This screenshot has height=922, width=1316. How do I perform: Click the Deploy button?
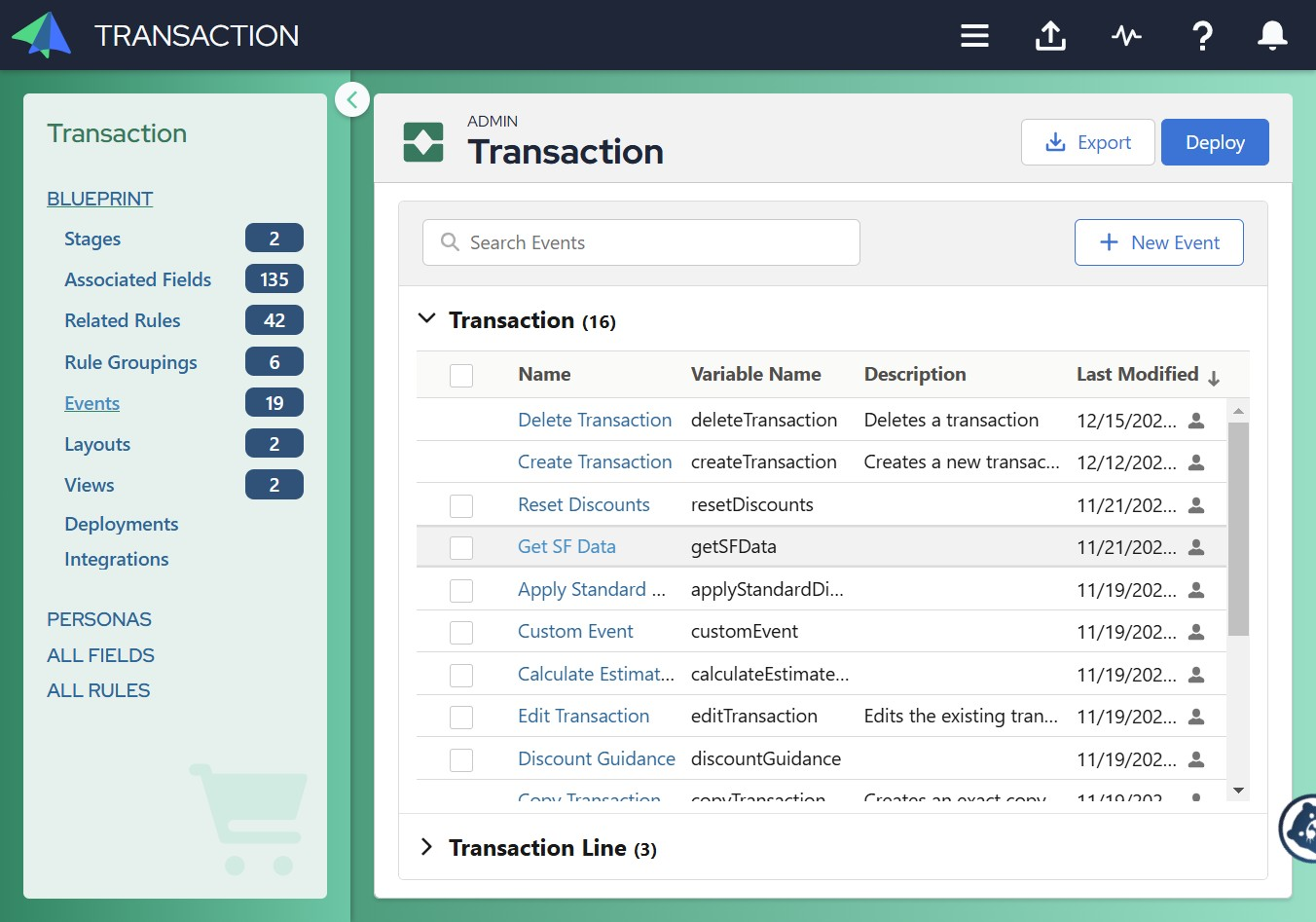pyautogui.click(x=1215, y=142)
